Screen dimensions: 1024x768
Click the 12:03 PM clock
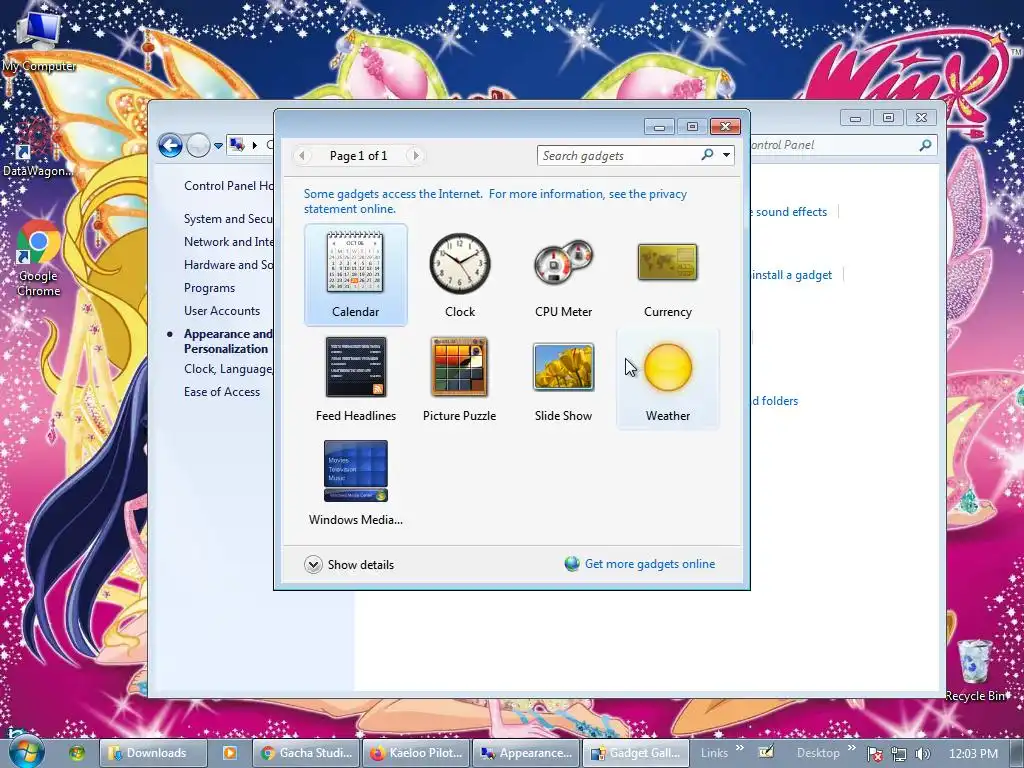tap(973, 753)
